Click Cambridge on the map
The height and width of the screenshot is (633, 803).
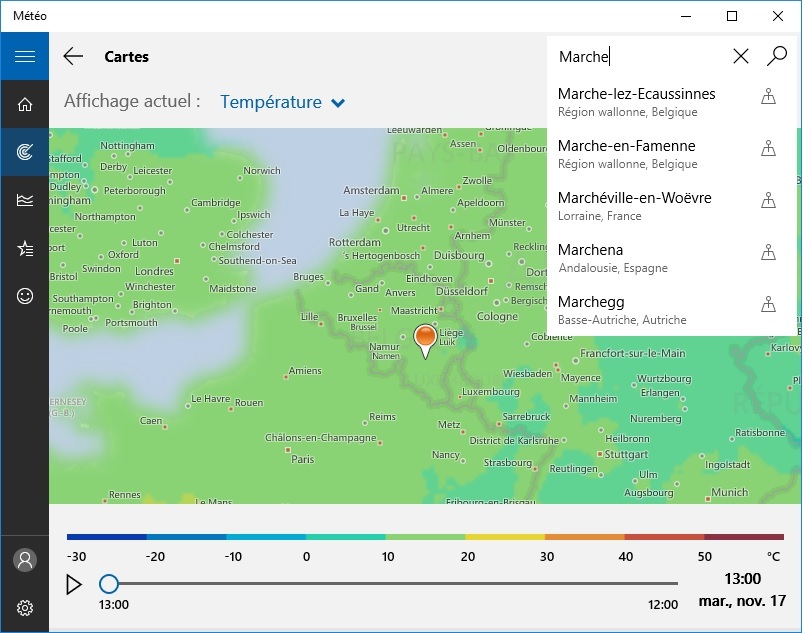[x=216, y=203]
